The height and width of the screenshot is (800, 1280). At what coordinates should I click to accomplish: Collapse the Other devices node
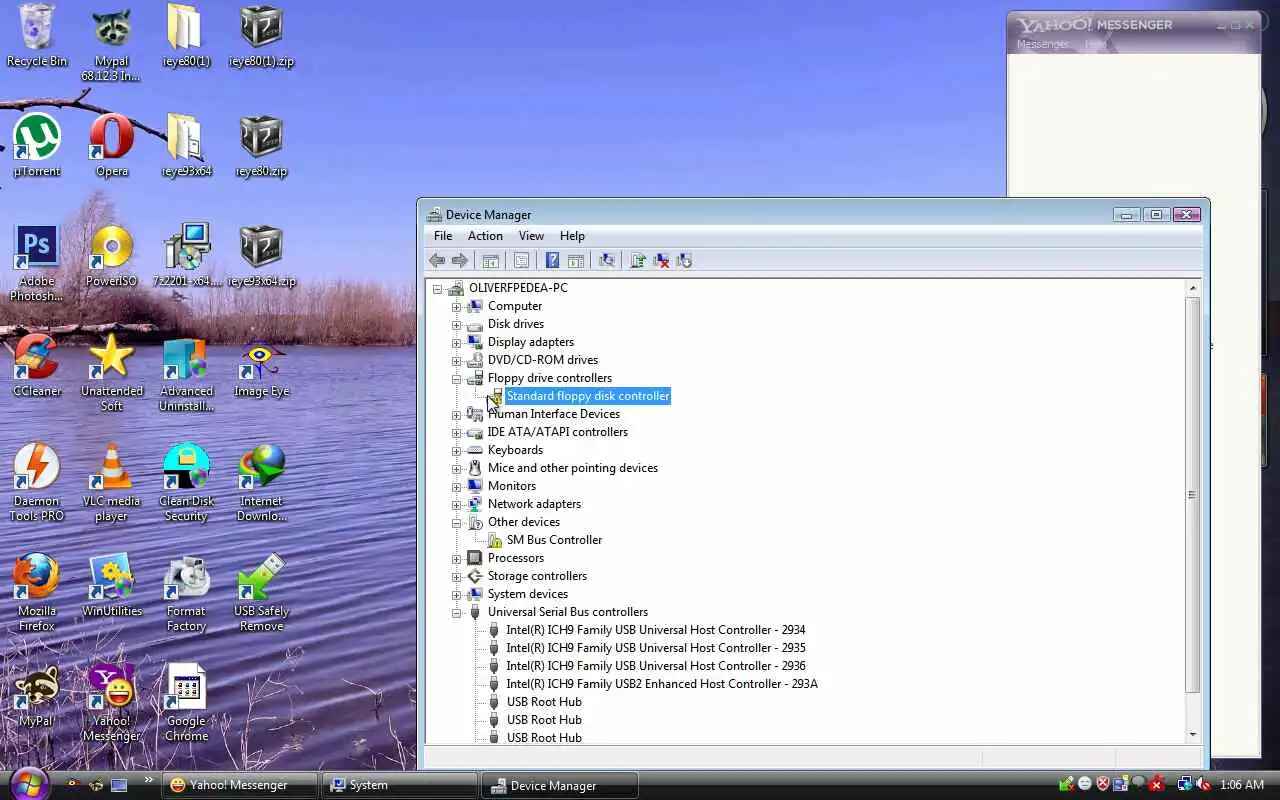tap(456, 522)
